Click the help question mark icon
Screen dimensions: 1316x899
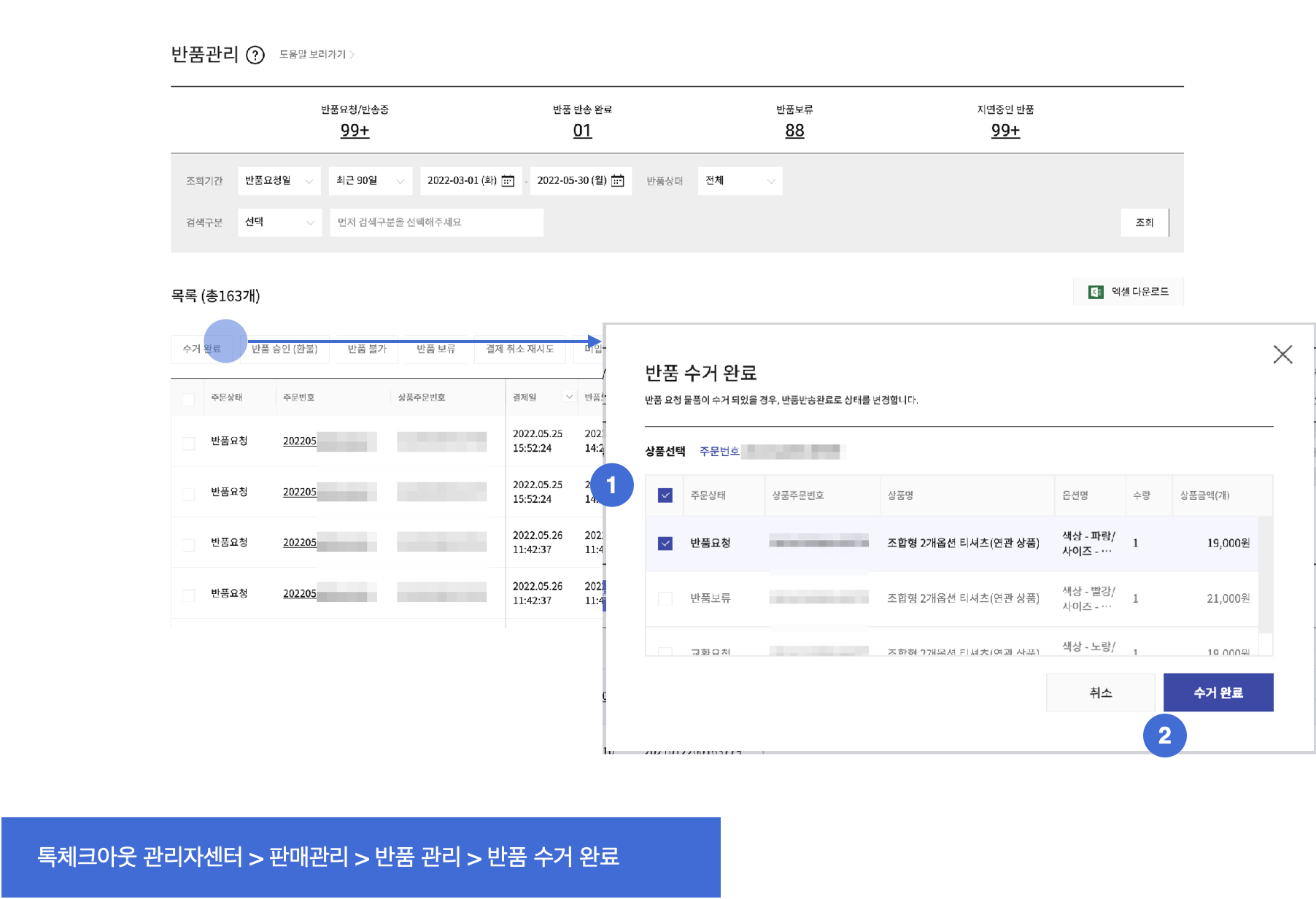pyautogui.click(x=255, y=55)
